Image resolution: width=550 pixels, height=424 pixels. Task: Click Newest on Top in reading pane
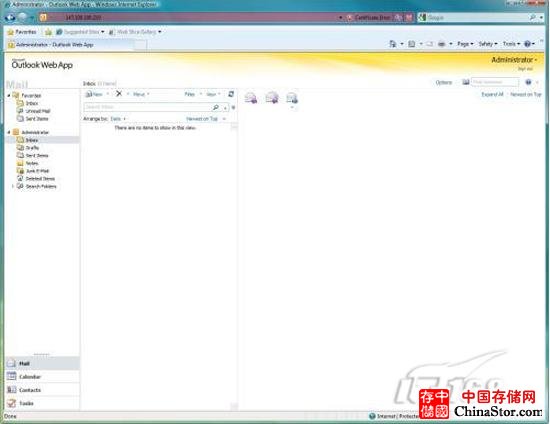click(x=526, y=94)
